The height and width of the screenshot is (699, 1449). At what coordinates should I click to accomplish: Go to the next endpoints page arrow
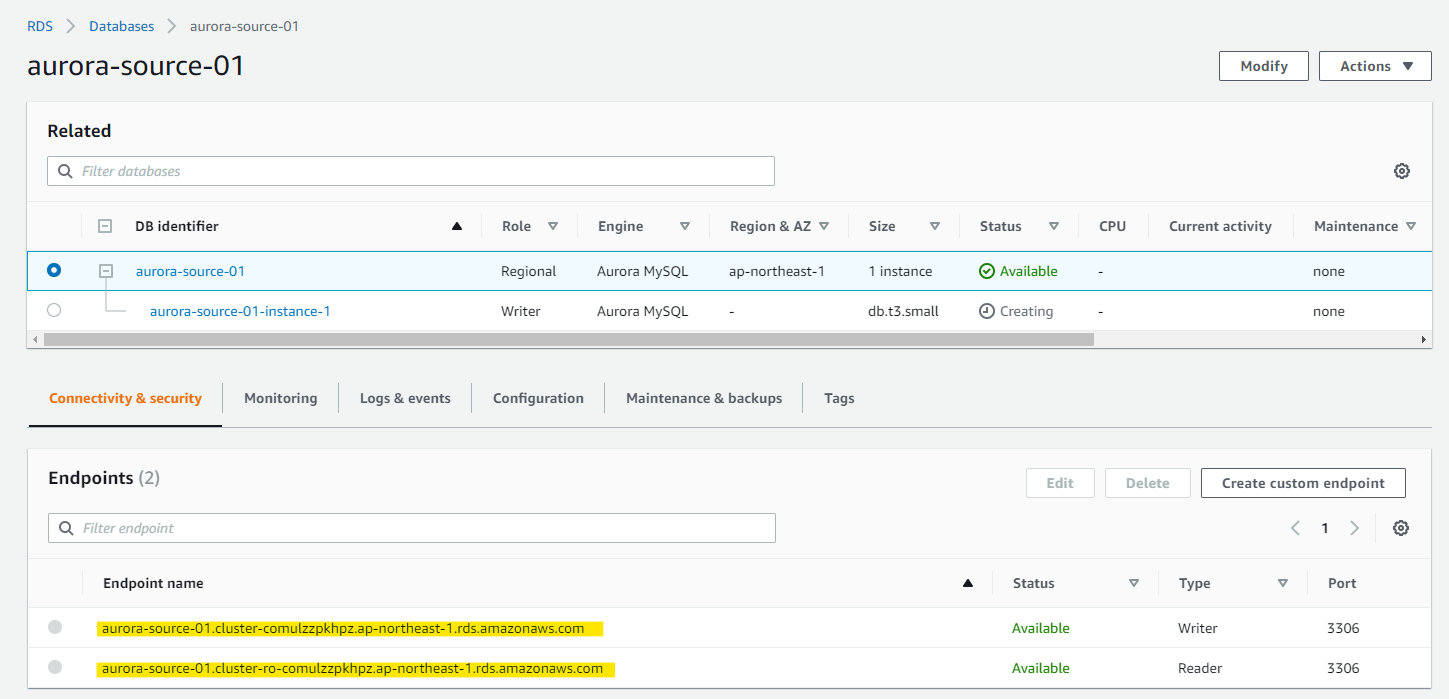[x=1355, y=528]
